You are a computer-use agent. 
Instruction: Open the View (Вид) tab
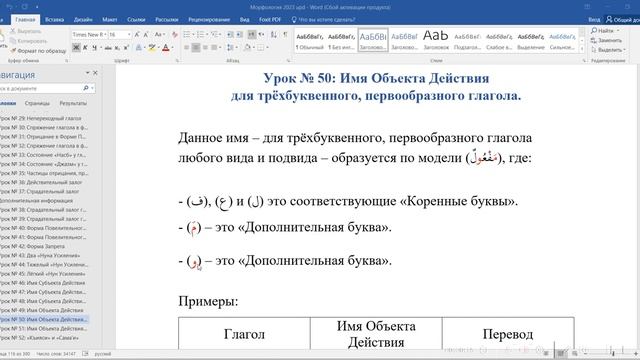coord(244,19)
